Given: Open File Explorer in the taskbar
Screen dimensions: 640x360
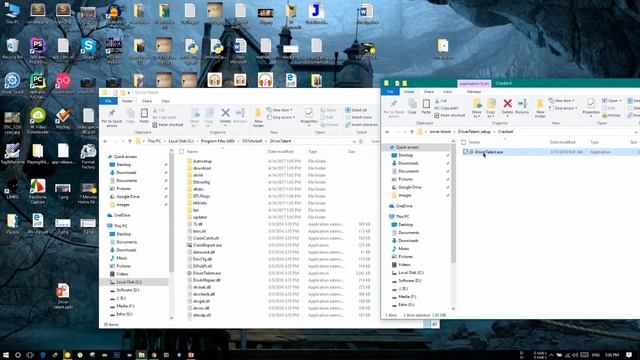Looking at the screenshot, I should click(x=141, y=355).
